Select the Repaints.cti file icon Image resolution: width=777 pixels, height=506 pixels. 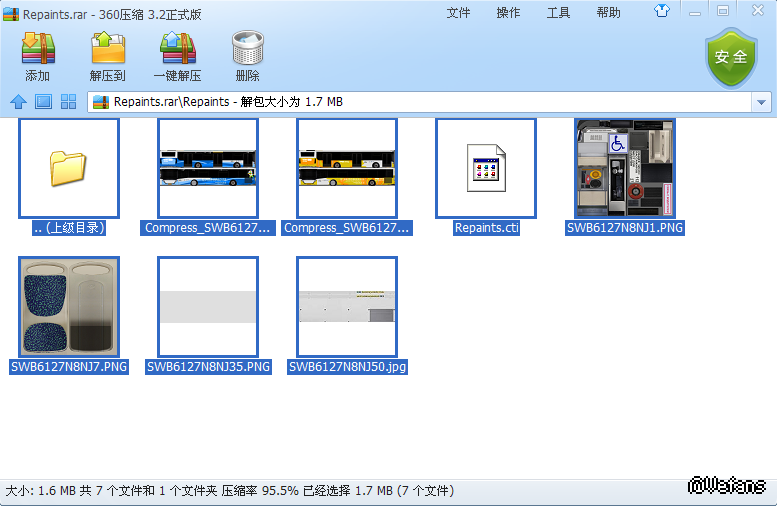click(486, 169)
